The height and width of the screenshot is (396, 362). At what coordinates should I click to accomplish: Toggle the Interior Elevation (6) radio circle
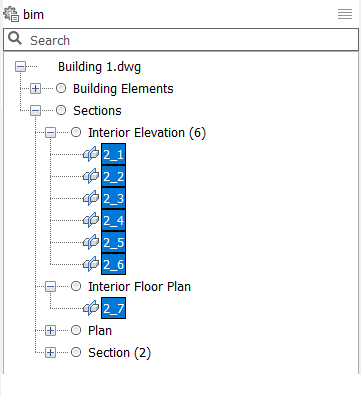(76, 132)
